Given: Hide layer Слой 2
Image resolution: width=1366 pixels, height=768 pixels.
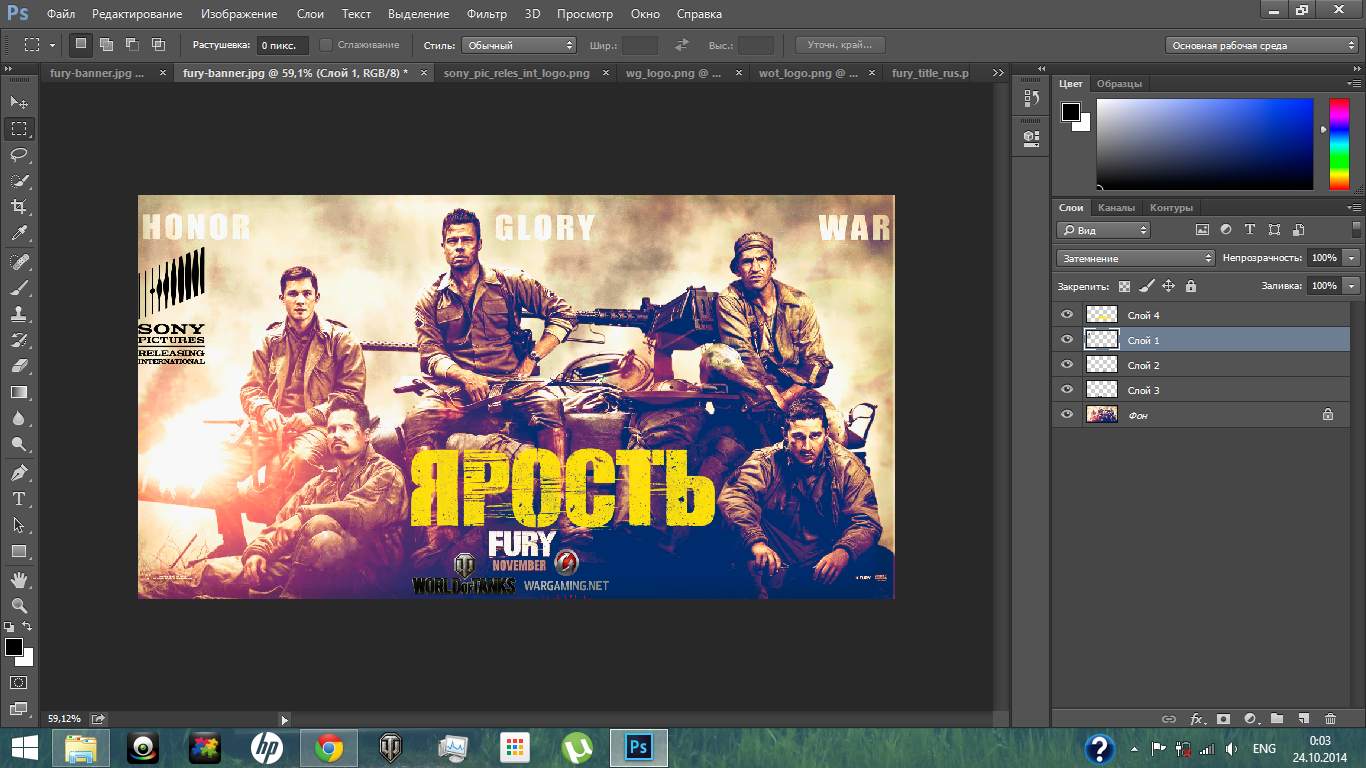Looking at the screenshot, I should (x=1066, y=365).
